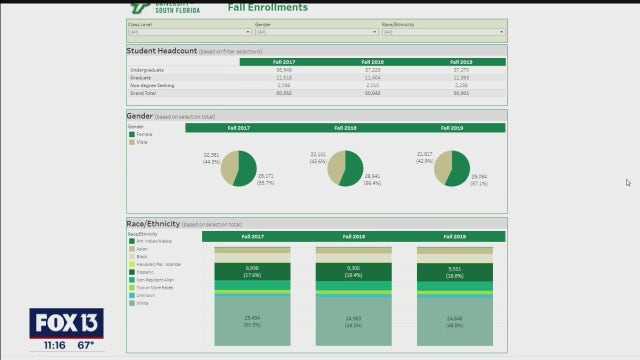Click the Non-degree Seeking row label

coord(152,86)
